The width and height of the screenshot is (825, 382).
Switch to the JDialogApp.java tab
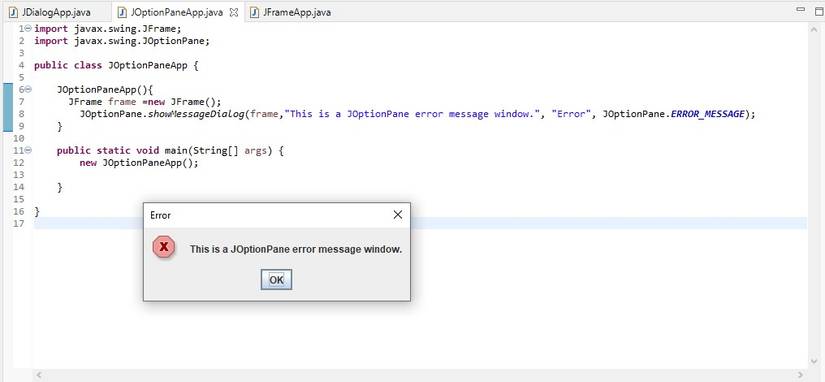[x=50, y=12]
